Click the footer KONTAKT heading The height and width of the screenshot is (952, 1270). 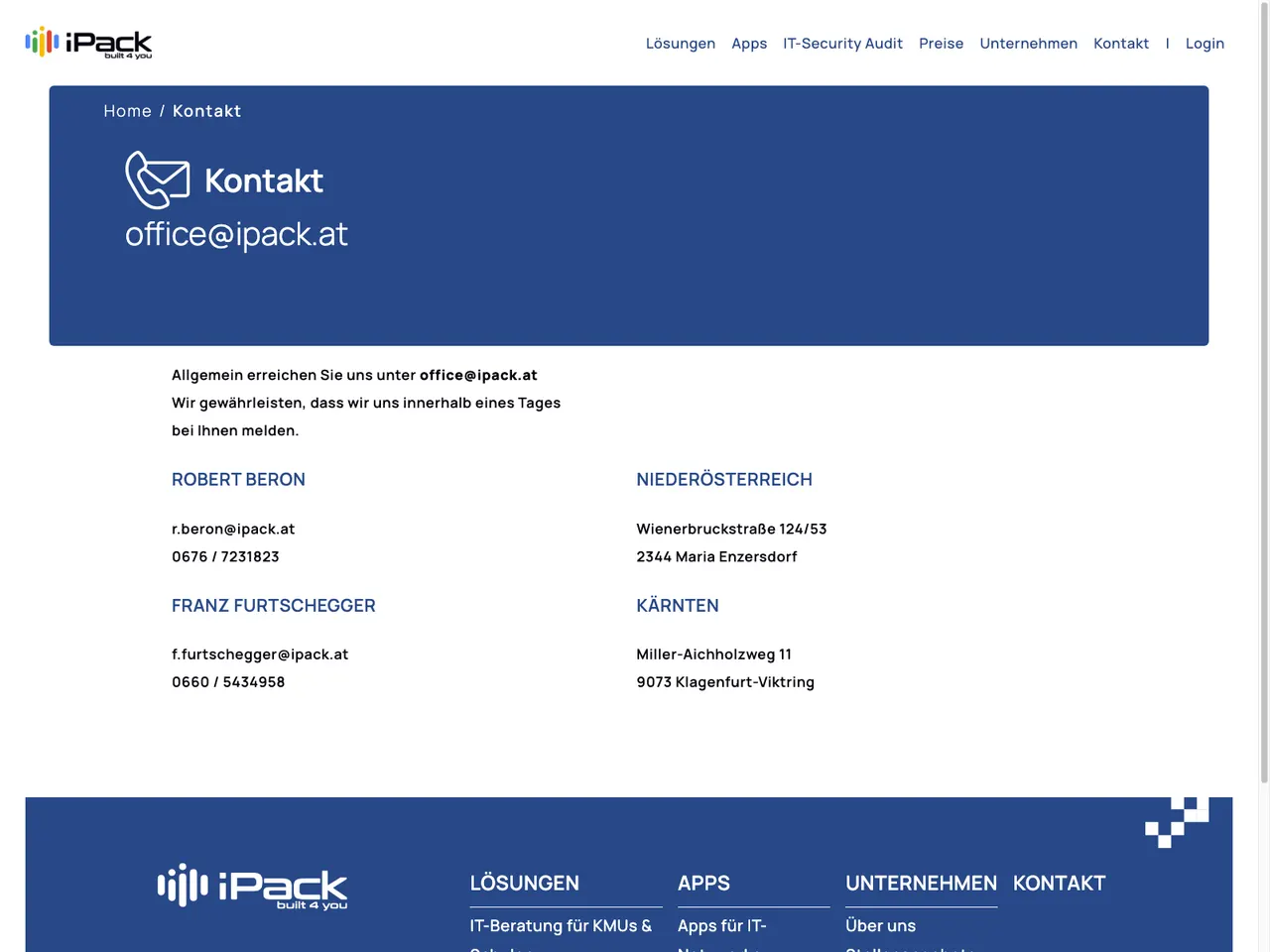[x=1059, y=884]
